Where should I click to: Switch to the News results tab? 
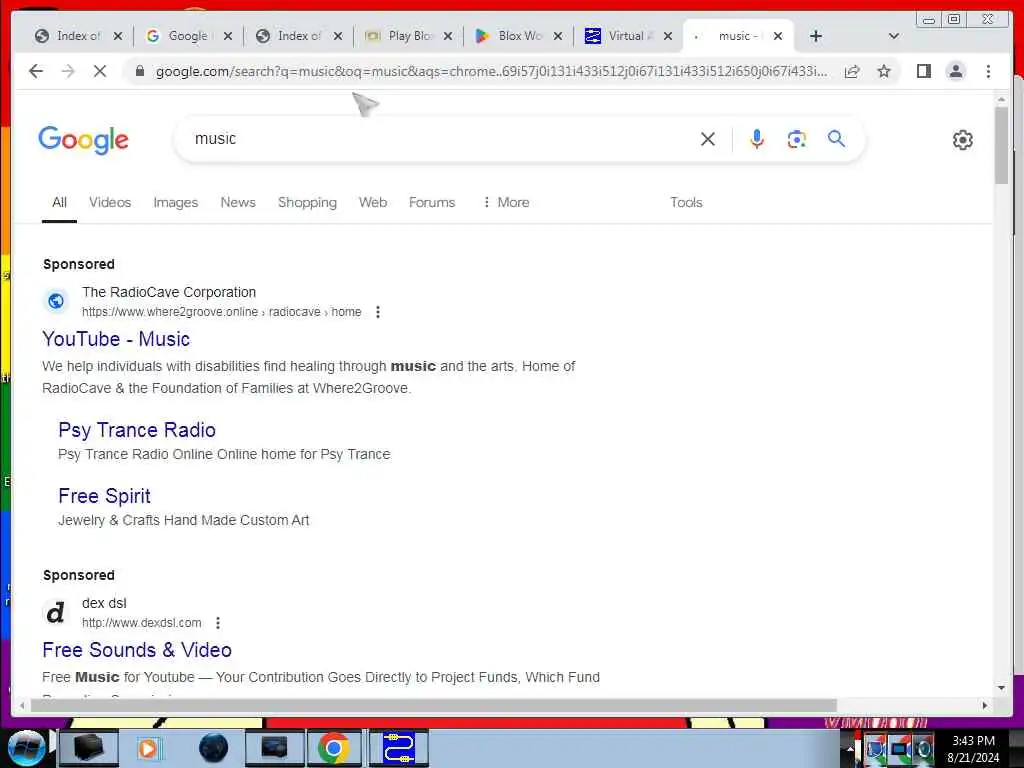pyautogui.click(x=238, y=202)
